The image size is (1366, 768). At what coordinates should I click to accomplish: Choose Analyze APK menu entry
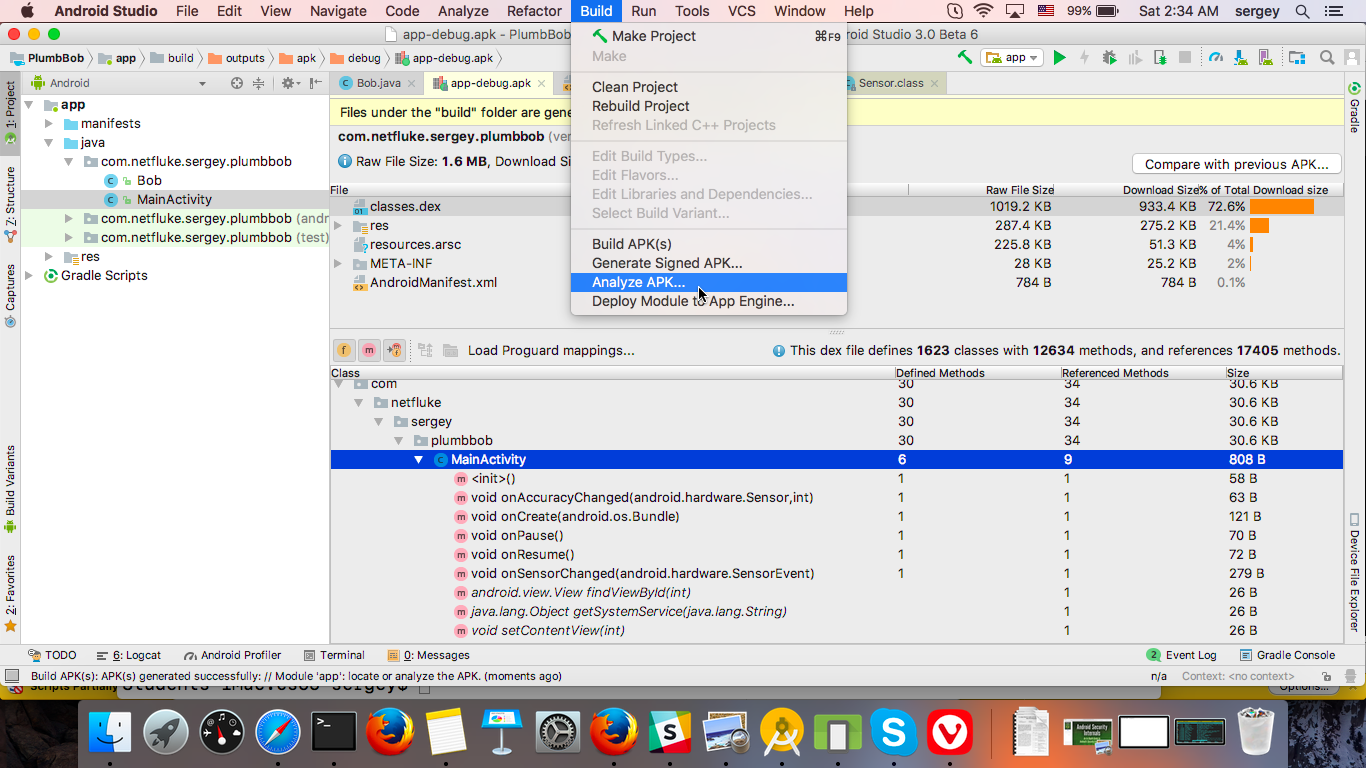[709, 282]
